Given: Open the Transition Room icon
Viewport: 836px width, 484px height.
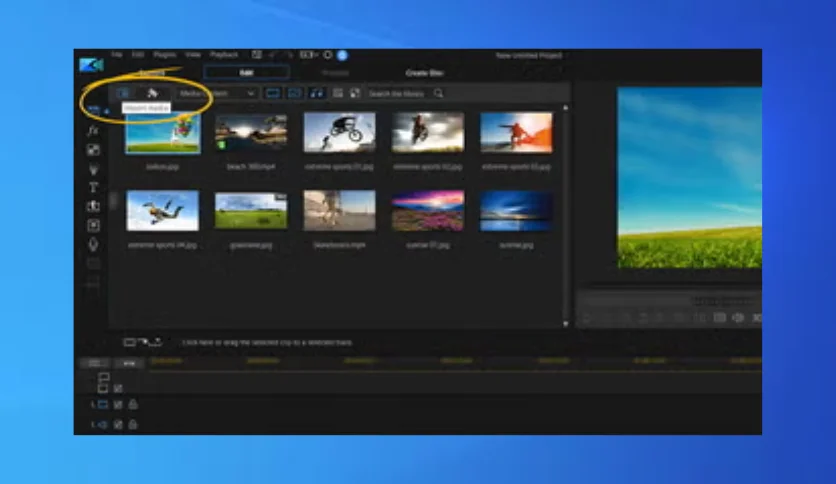Looking at the screenshot, I should coord(93,206).
